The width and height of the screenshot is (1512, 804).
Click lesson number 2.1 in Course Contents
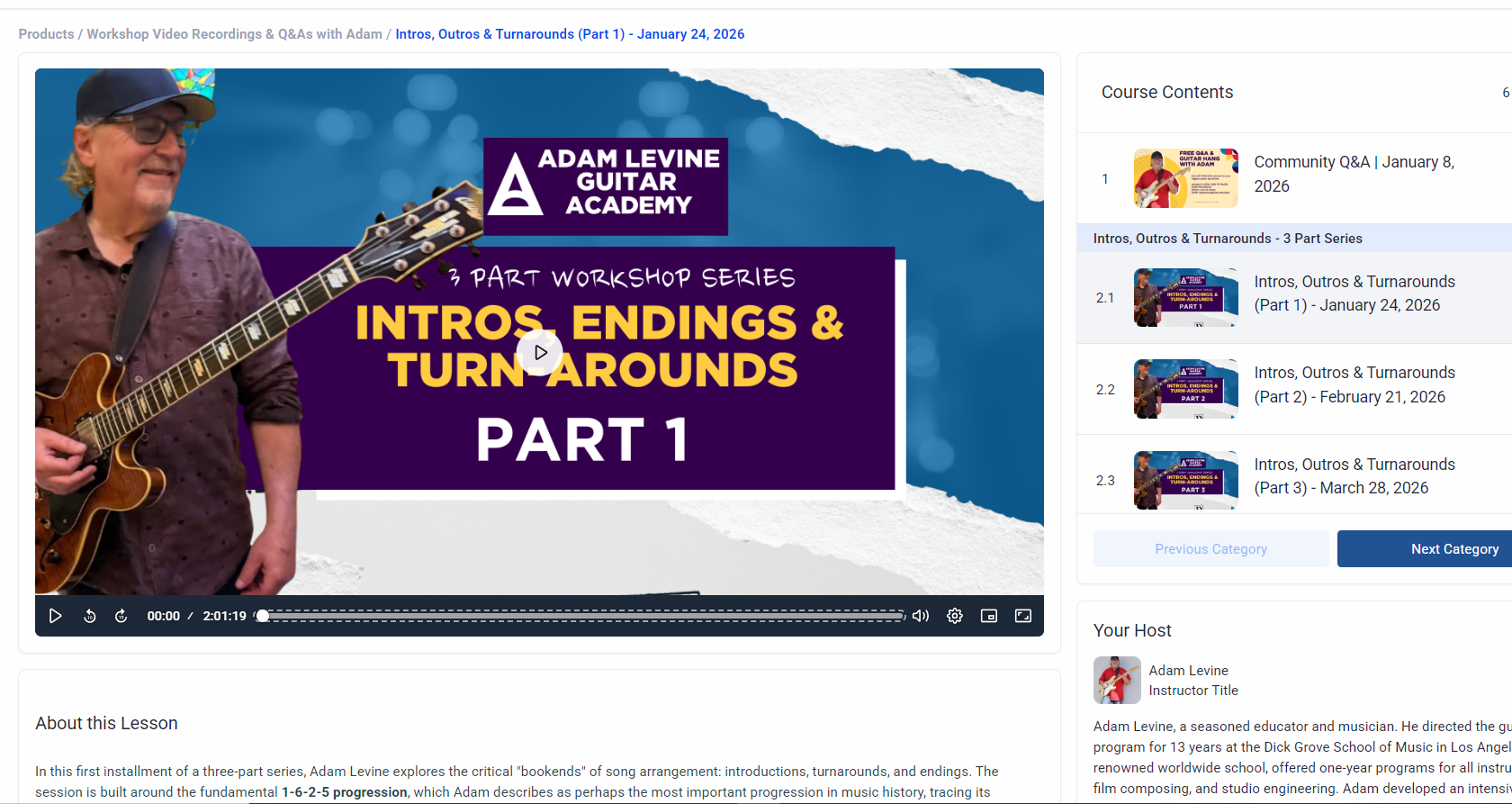1105,298
